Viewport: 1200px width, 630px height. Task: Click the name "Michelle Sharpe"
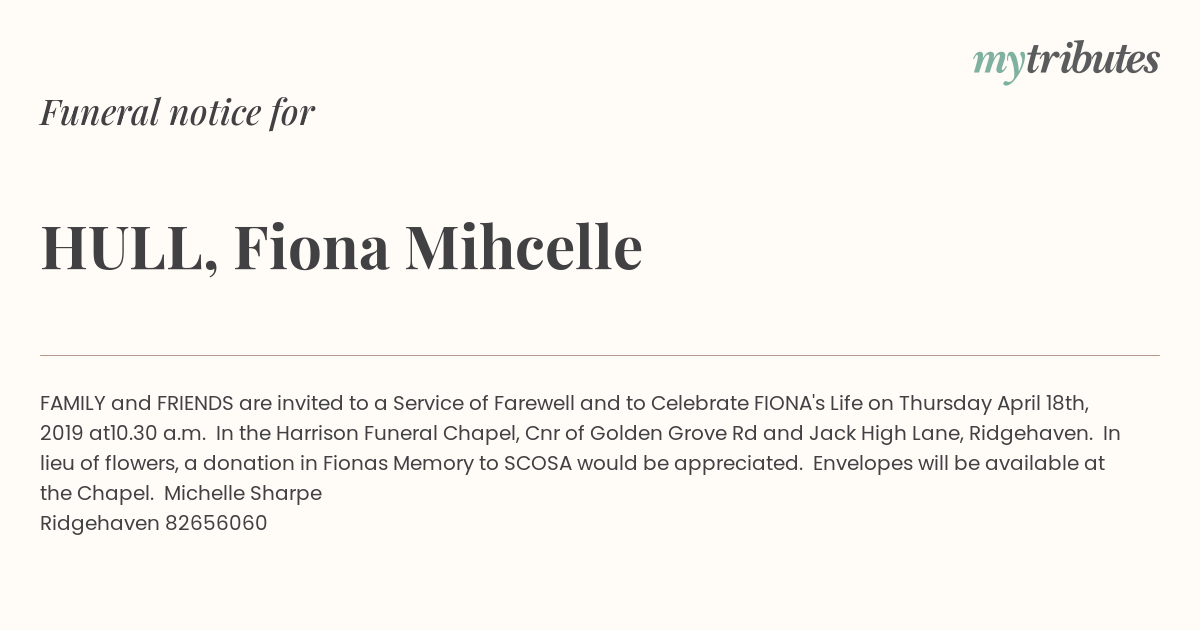(243, 494)
